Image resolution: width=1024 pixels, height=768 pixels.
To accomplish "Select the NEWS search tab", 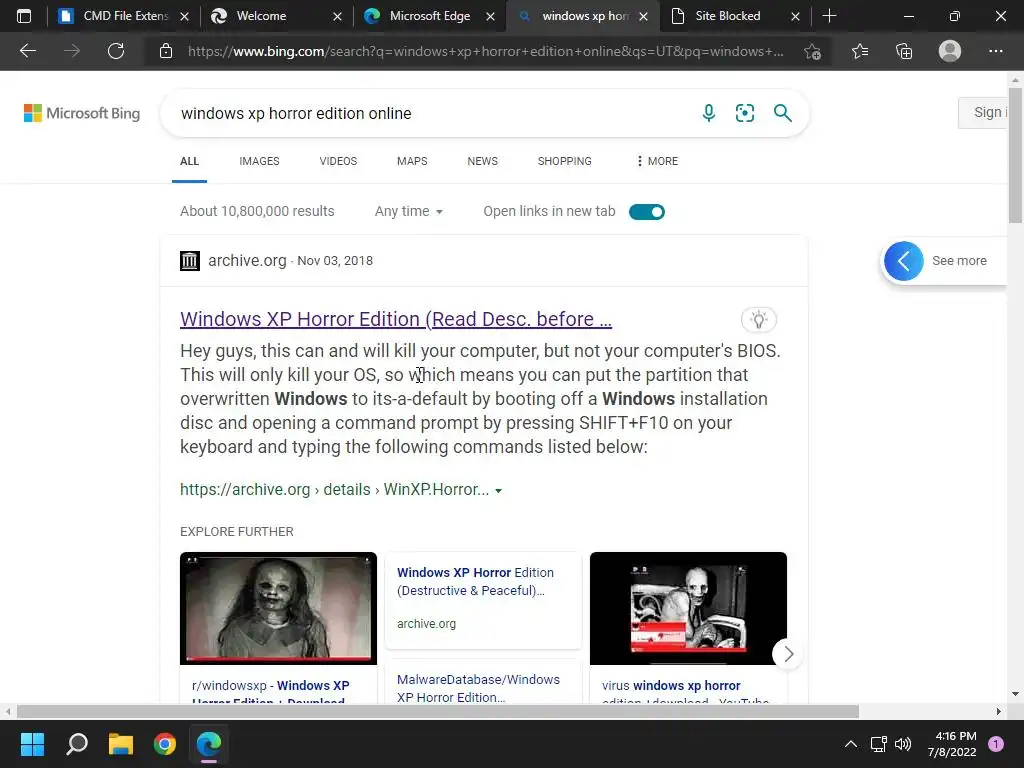I will tap(483, 161).
